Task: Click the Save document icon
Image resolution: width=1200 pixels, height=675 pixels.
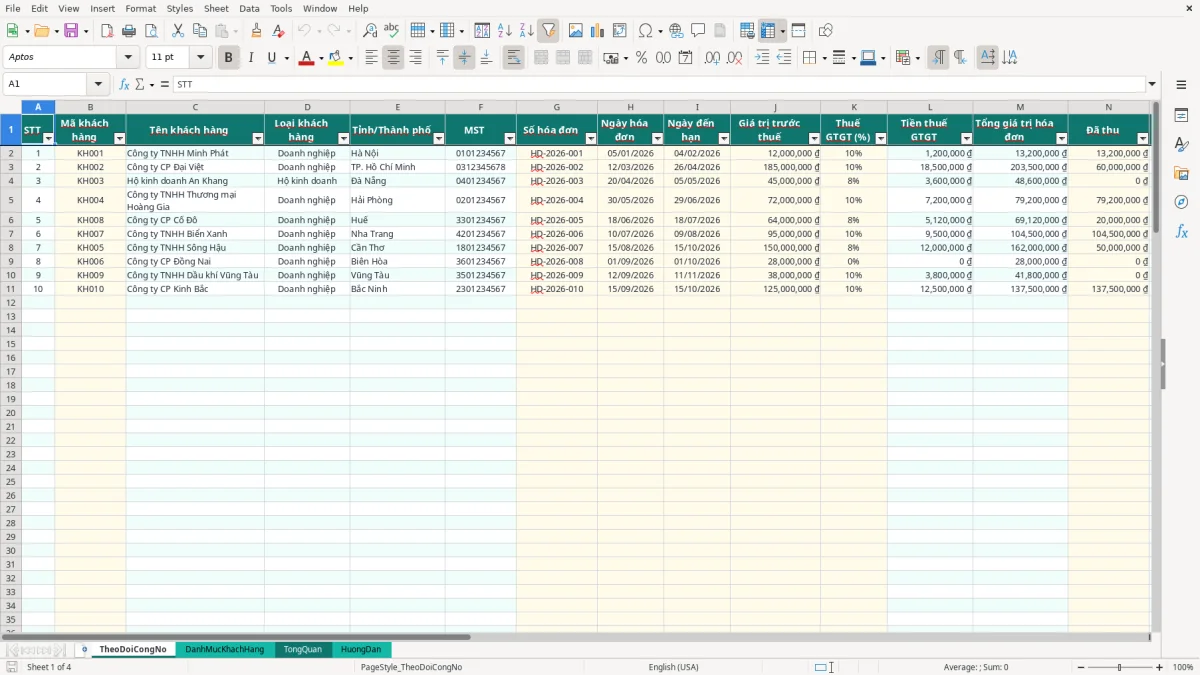Action: tap(71, 31)
